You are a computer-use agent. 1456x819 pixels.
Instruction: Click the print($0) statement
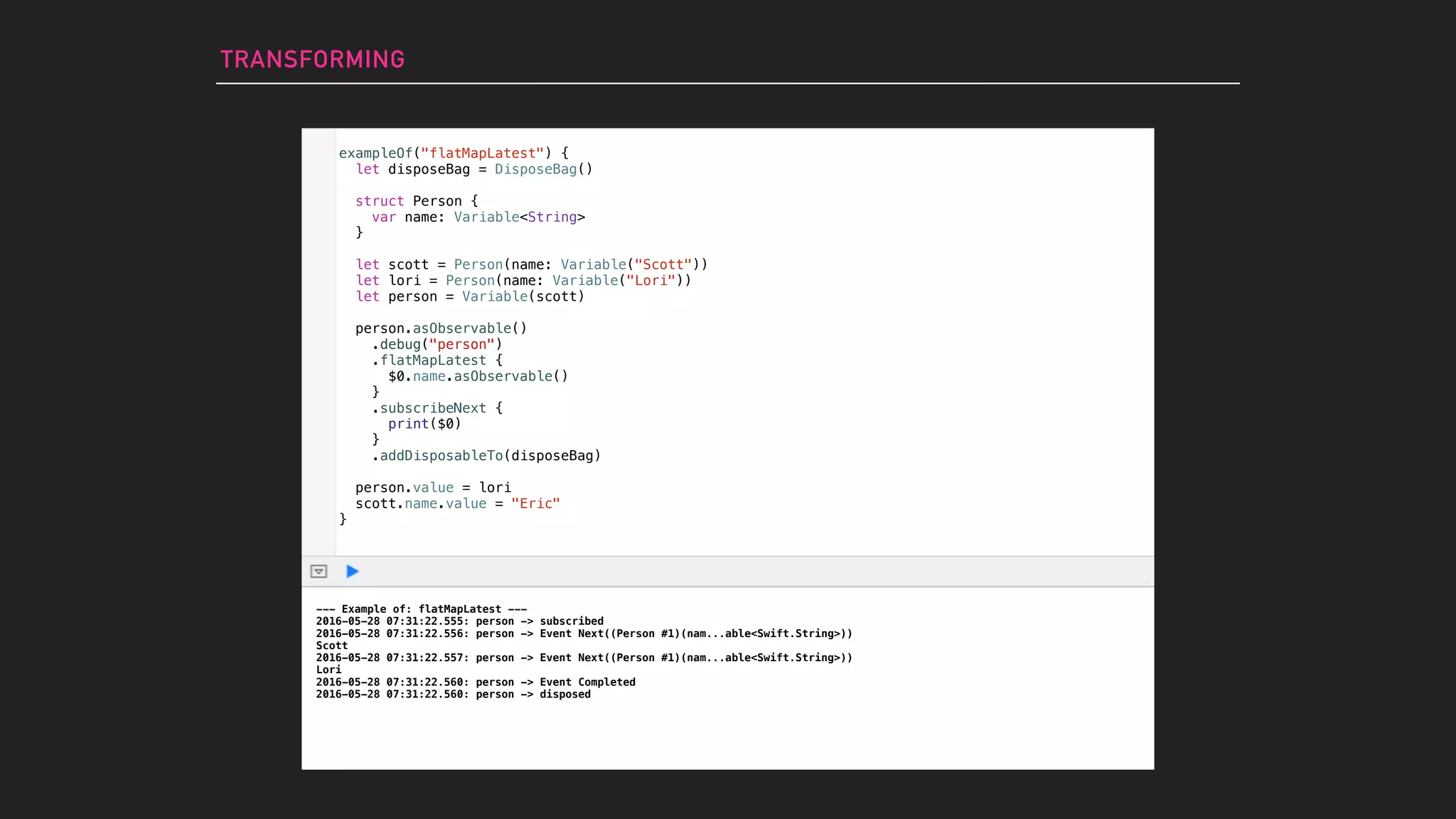[x=424, y=424]
